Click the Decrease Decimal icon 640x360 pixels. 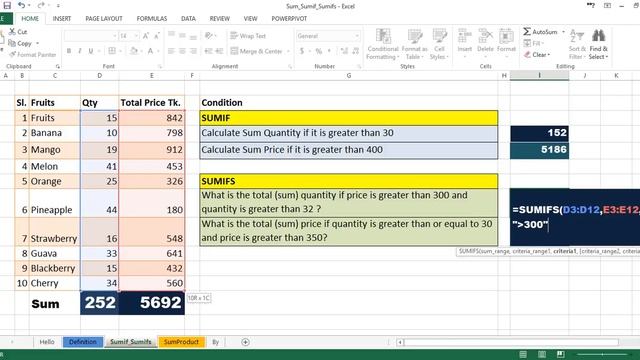click(356, 51)
